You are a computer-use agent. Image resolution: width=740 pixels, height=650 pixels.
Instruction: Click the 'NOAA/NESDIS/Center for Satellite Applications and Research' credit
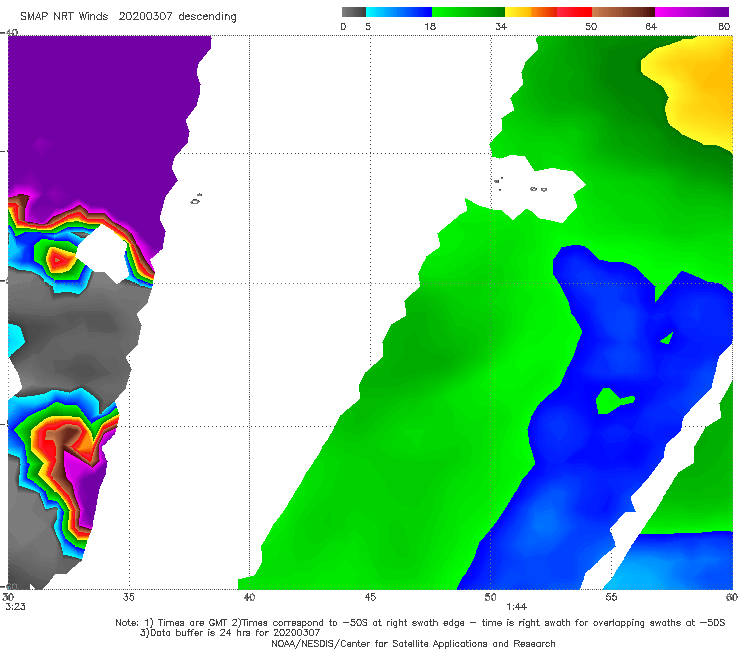(413, 644)
